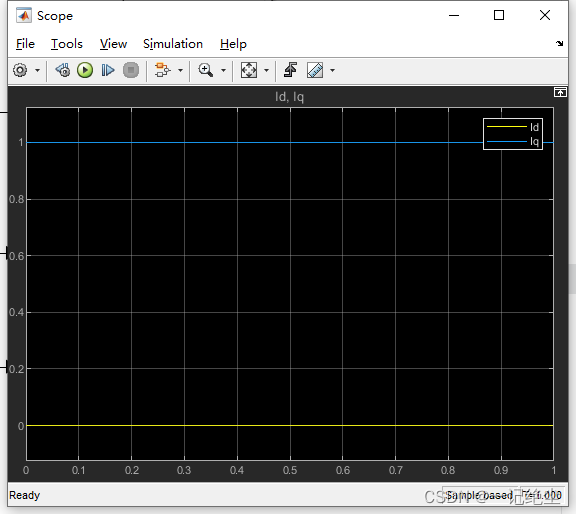Click the Step Forward icon
This screenshot has height=514, width=576.
tap(108, 70)
